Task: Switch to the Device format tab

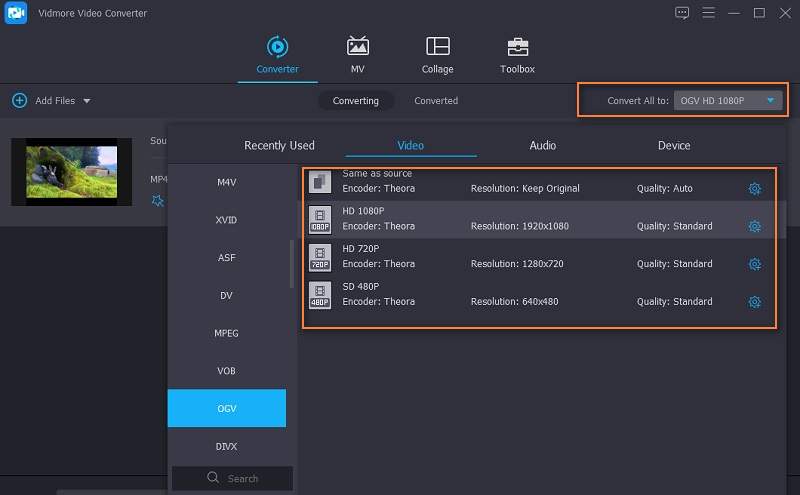Action: click(x=674, y=146)
